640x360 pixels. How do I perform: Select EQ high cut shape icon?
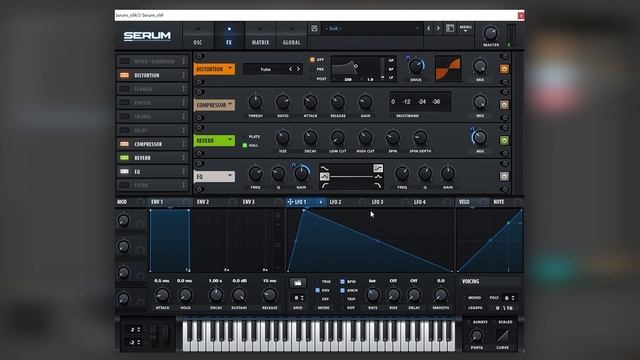(x=378, y=185)
